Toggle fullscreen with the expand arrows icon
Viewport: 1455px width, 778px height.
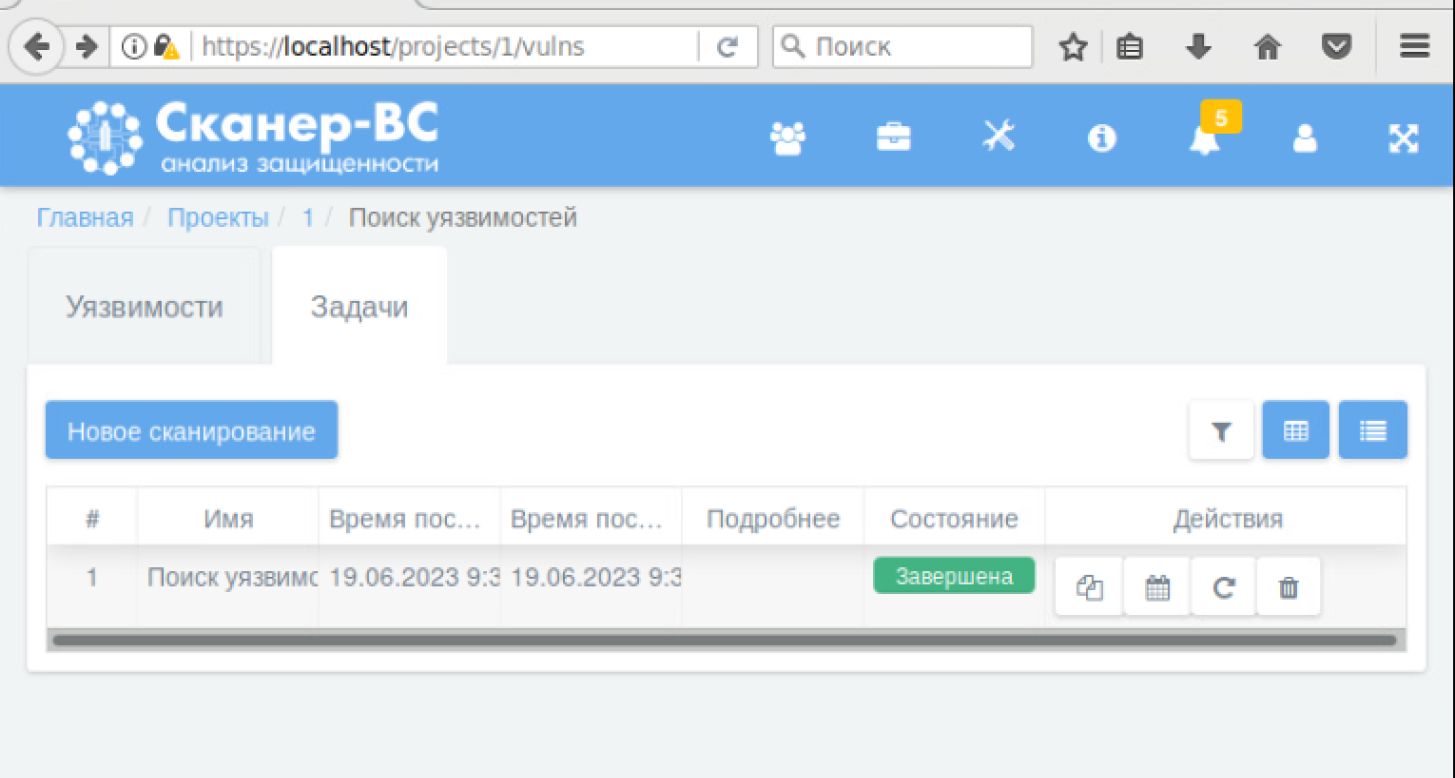(x=1403, y=139)
